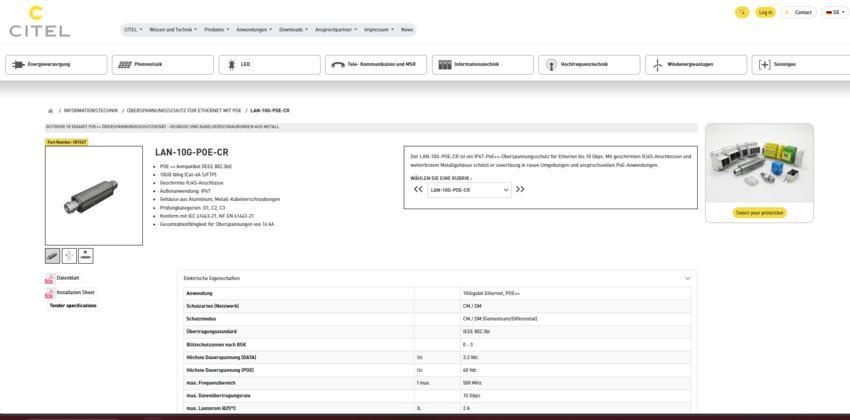850x420 pixels.
Task: Open the INFORMATIONSTECHNIK breadcrumb link
Action: (91, 111)
